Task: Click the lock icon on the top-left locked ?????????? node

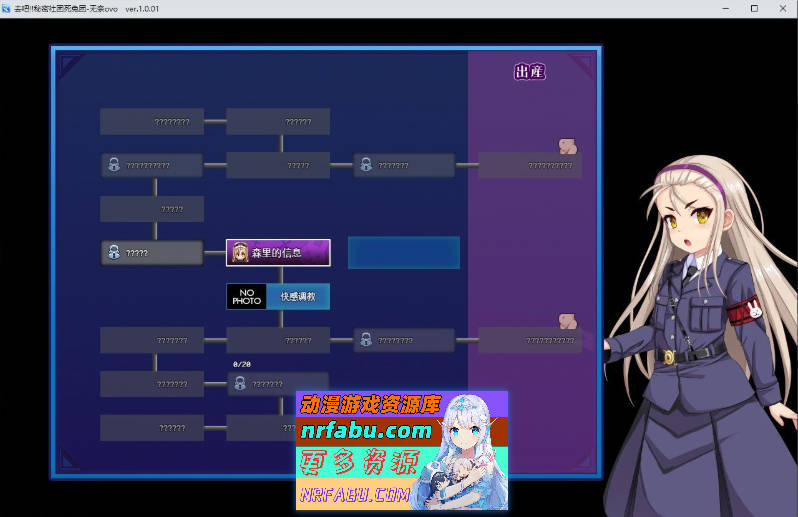Action: [x=114, y=165]
